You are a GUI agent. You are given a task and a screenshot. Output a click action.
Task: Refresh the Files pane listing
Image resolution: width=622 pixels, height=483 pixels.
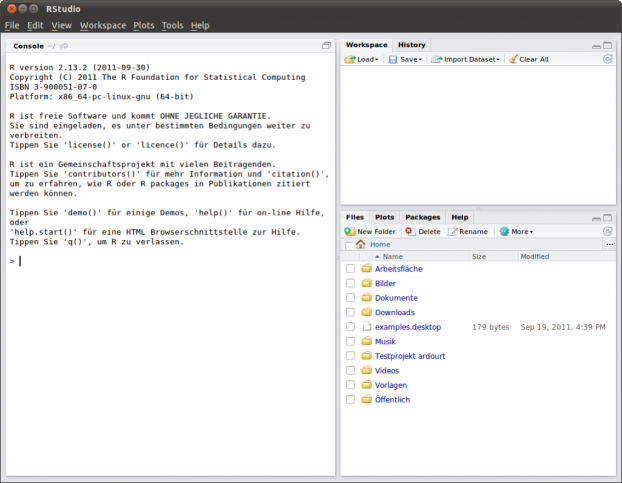(x=608, y=231)
